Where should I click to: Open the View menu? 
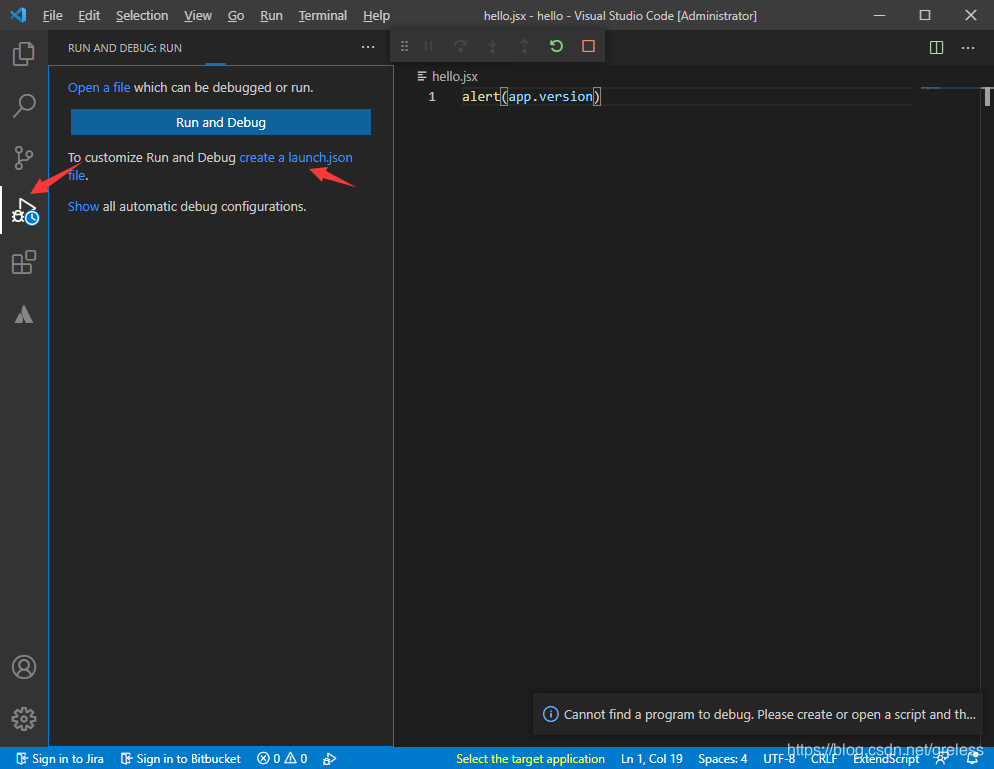click(x=198, y=15)
